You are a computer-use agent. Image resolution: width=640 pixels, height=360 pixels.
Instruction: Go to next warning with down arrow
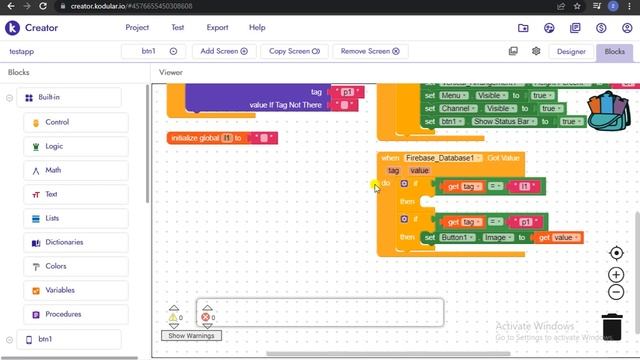pyautogui.click(x=173, y=326)
